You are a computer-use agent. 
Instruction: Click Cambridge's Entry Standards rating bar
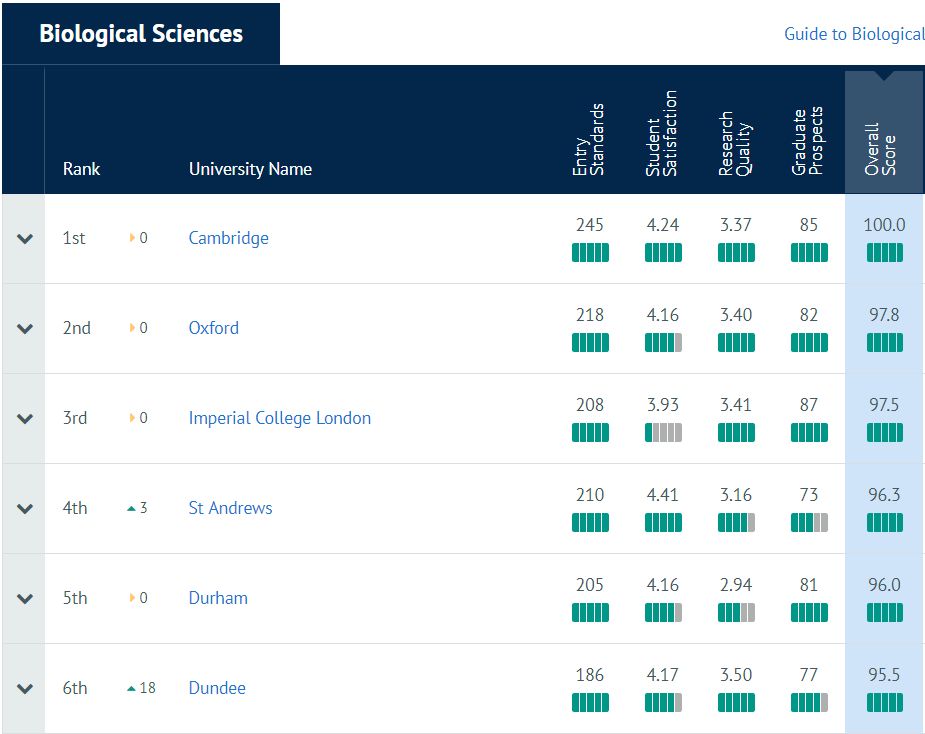(x=590, y=253)
